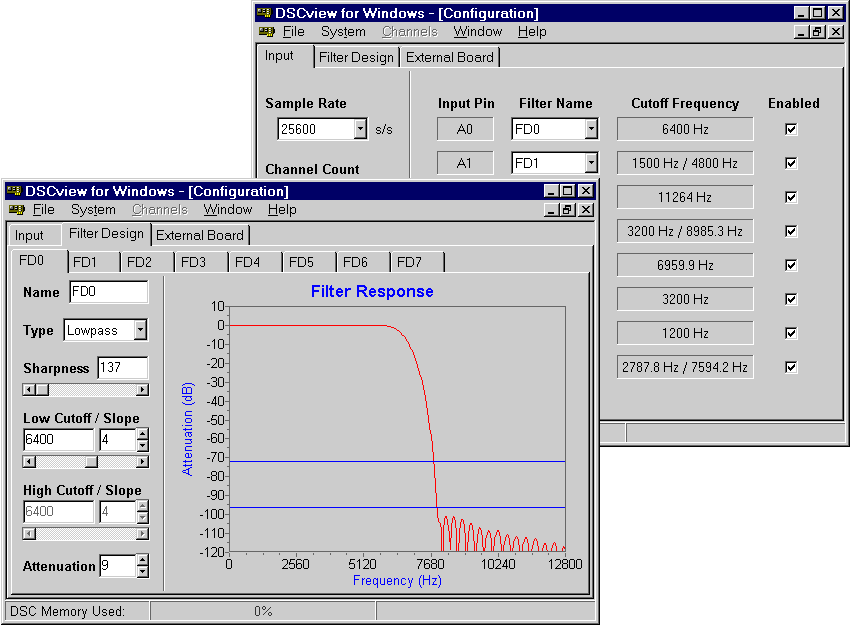This screenshot has width=850, height=625.
Task: Increase Low Cutoff slope with up arrow
Action: [143, 434]
